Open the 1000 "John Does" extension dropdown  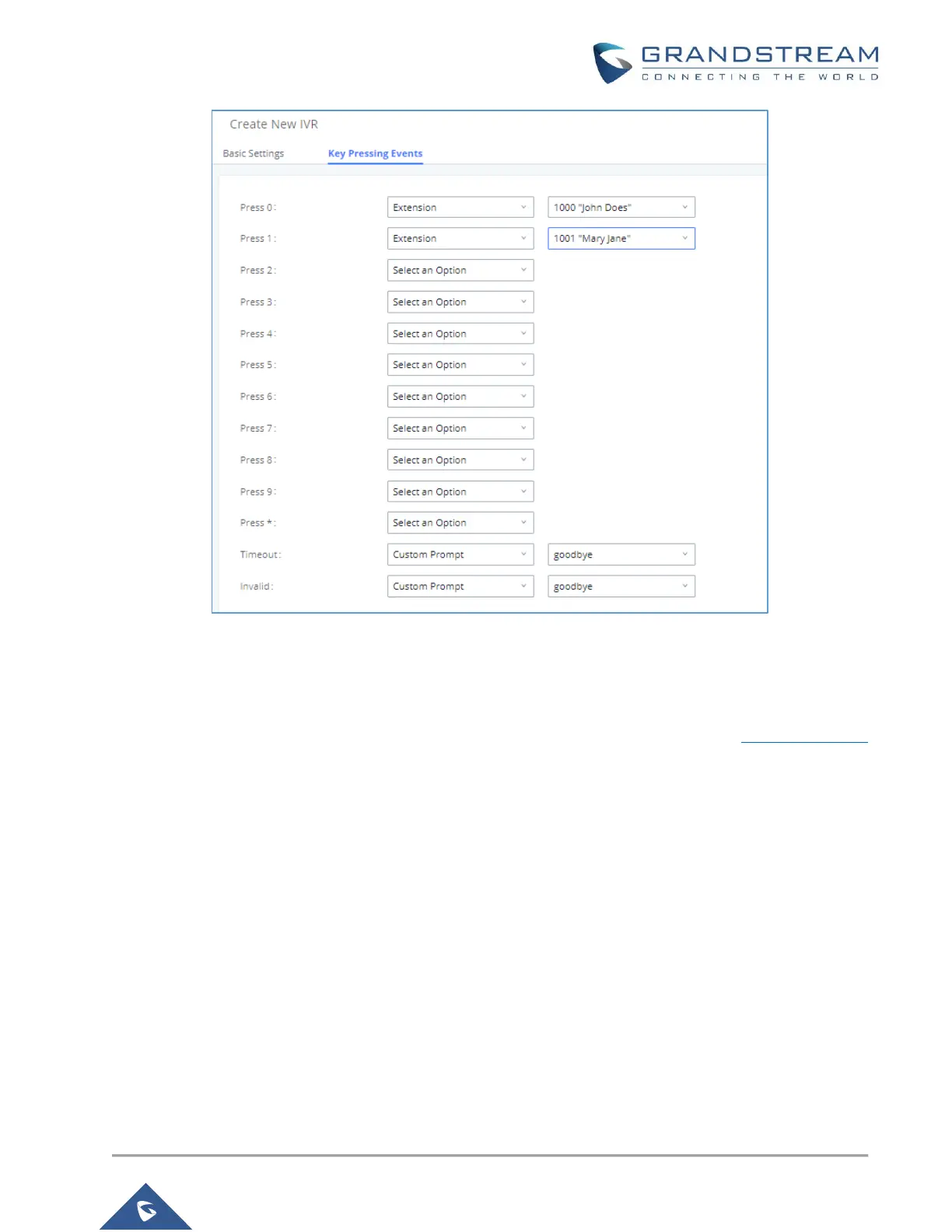coord(621,207)
